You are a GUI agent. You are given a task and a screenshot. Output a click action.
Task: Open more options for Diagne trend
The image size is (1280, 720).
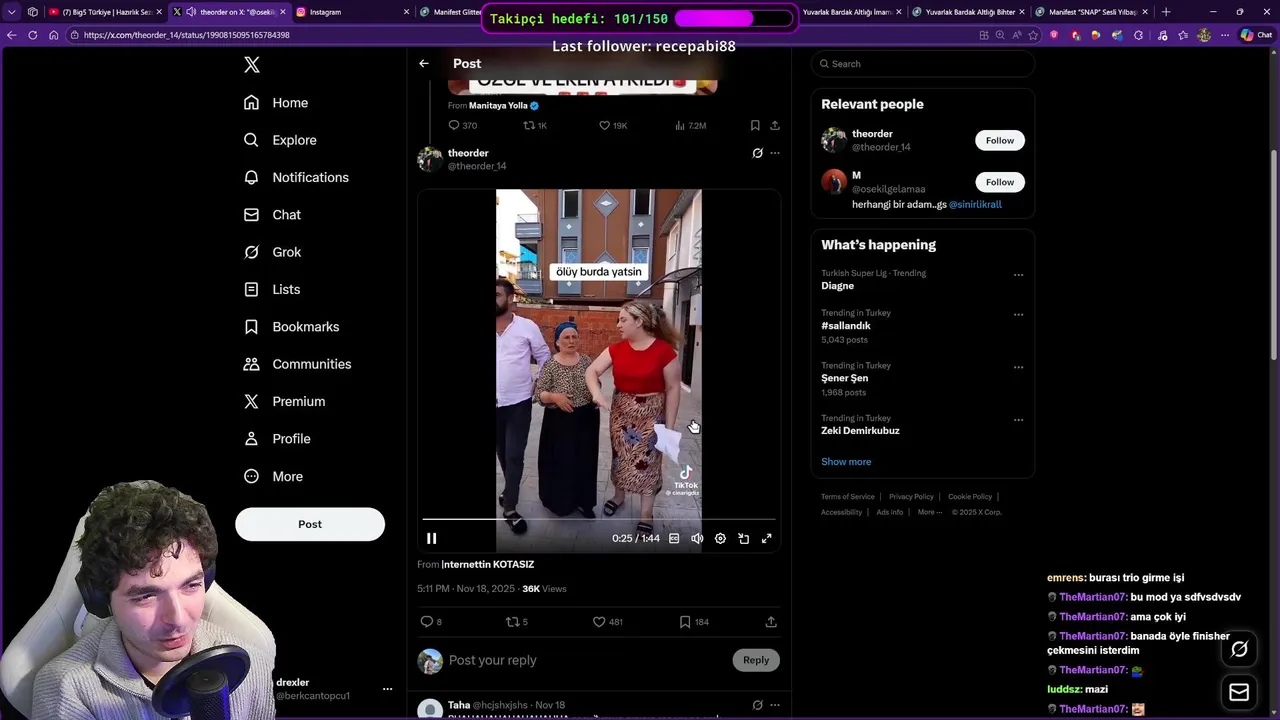point(1018,275)
